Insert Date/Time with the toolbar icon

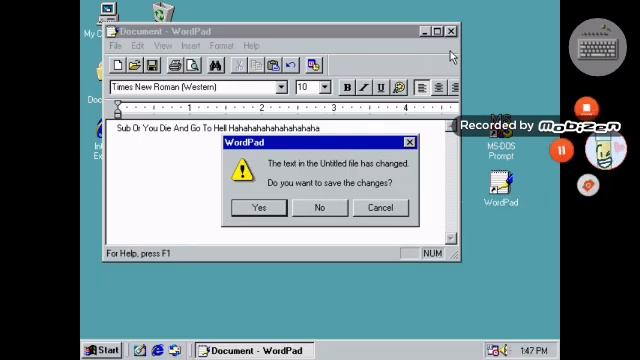(313, 65)
